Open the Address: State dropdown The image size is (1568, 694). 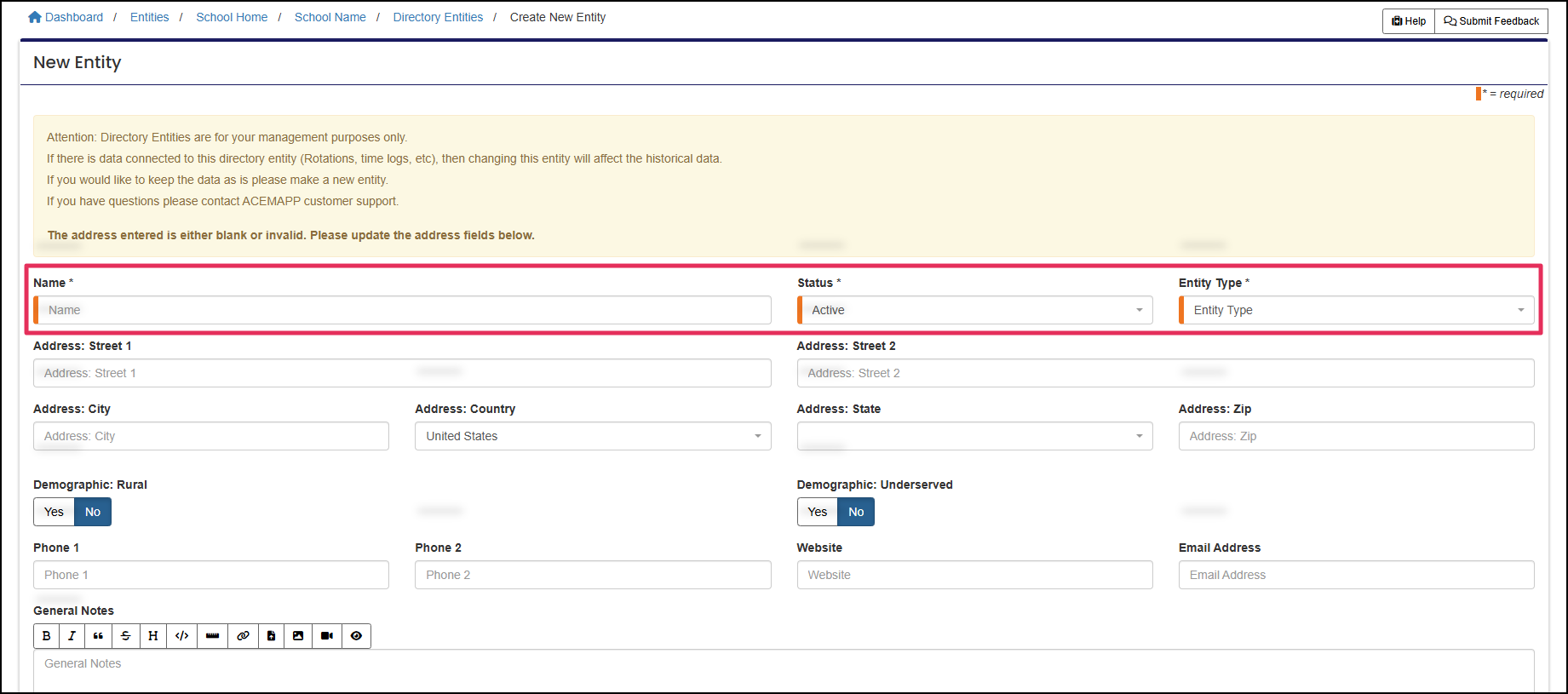pos(975,436)
